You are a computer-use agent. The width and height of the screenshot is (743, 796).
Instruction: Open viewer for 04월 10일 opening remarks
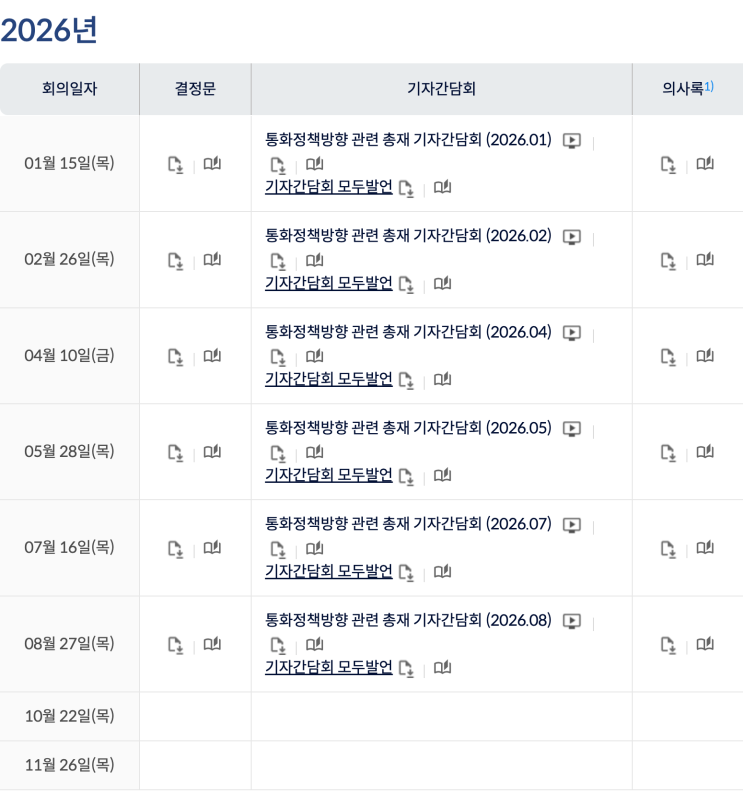(443, 379)
